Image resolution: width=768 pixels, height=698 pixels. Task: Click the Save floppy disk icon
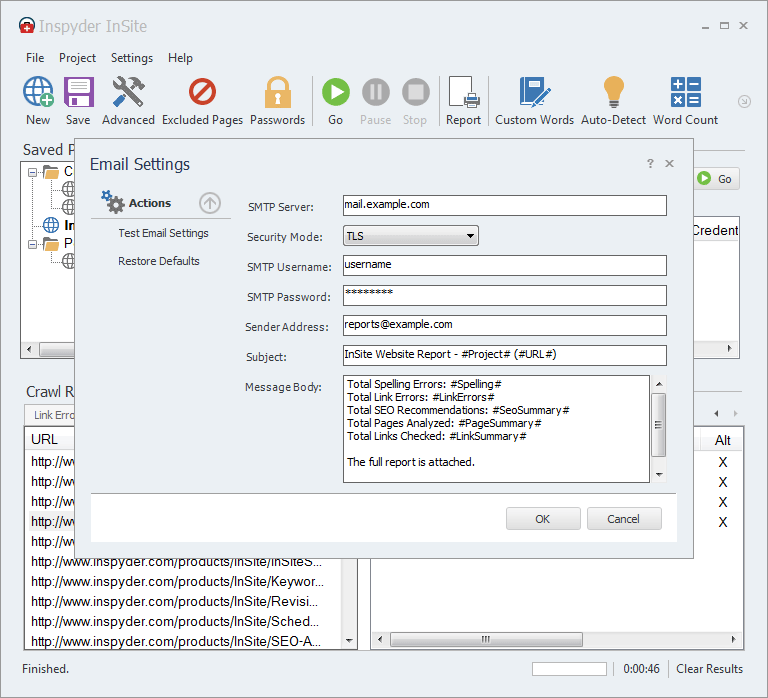(x=78, y=92)
